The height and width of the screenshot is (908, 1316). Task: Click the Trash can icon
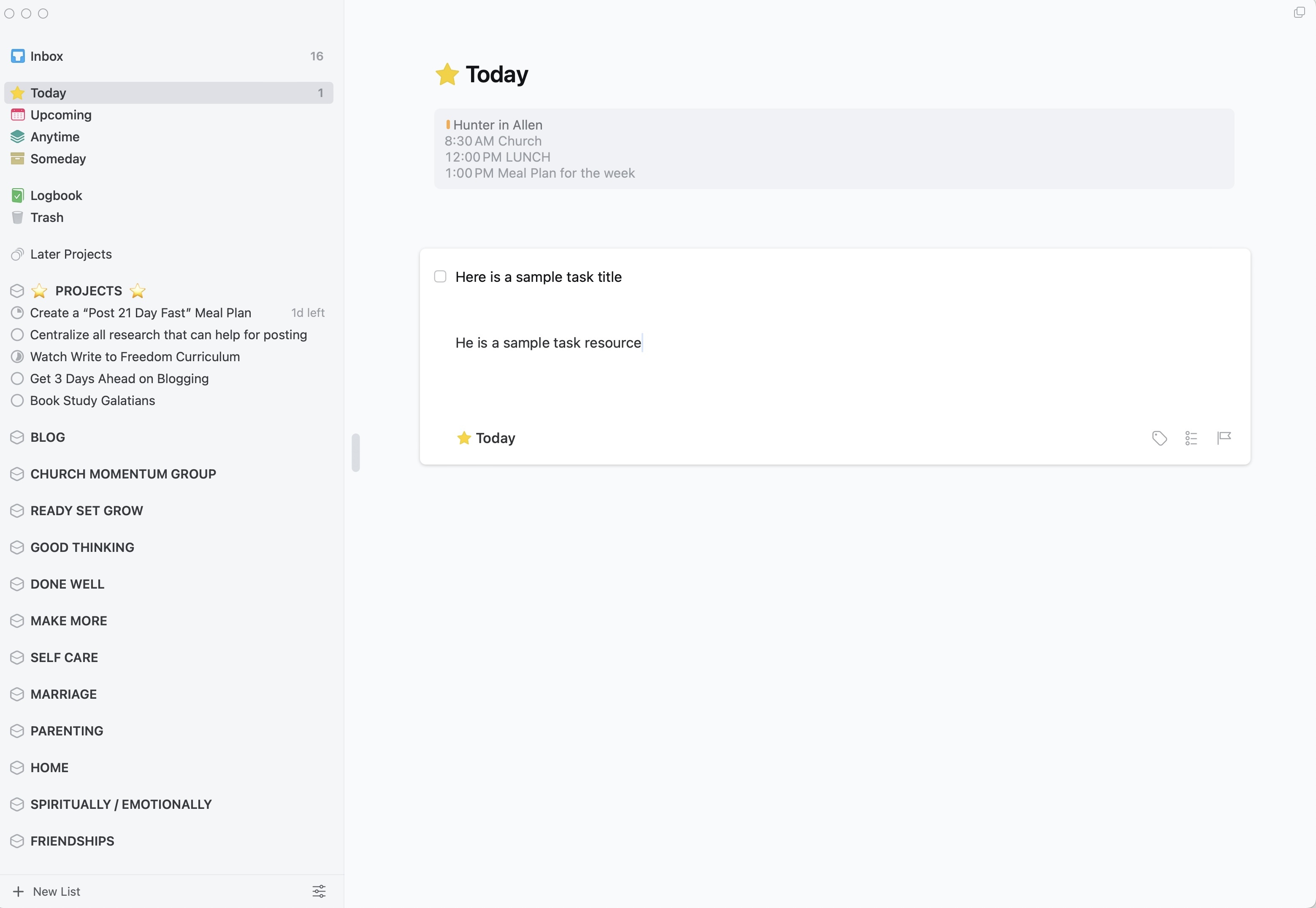pyautogui.click(x=18, y=217)
